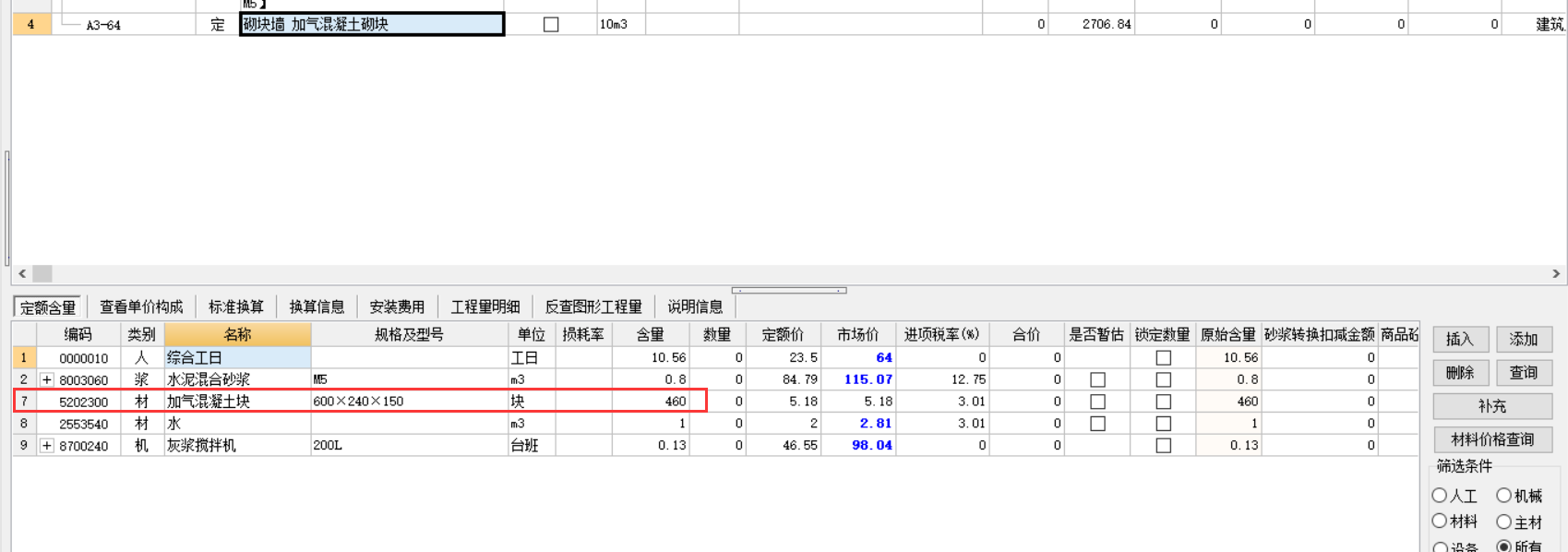Click the 10m3 unit cell
Image resolution: width=1568 pixels, height=552 pixels.
click(x=620, y=25)
